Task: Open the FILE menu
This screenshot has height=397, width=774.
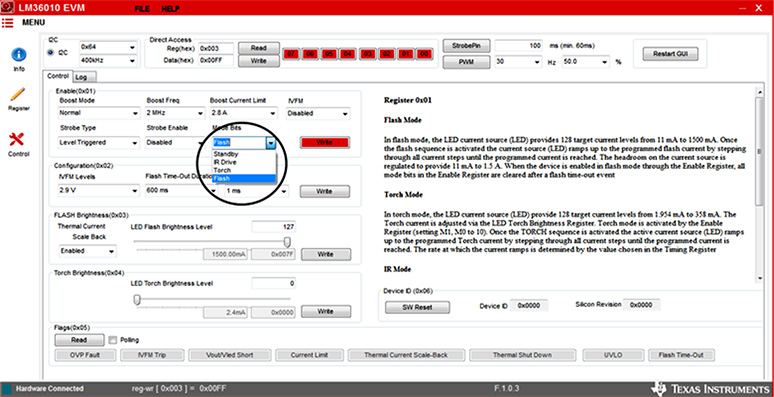Action: point(142,9)
